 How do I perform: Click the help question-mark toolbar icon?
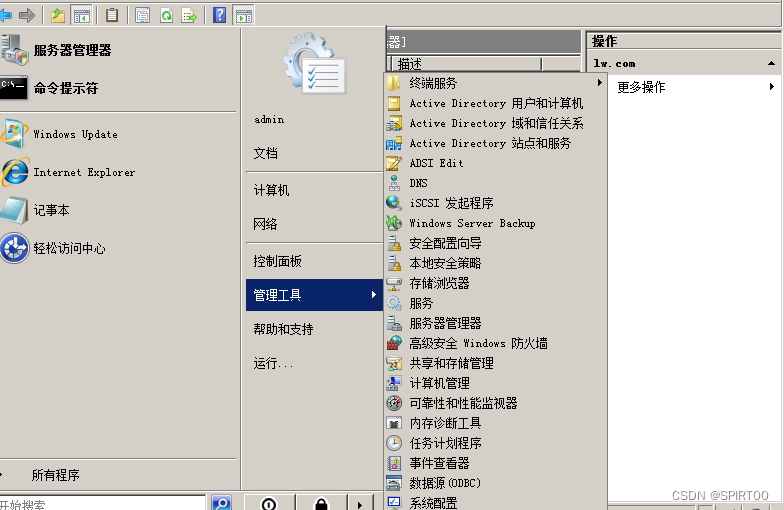click(x=220, y=16)
